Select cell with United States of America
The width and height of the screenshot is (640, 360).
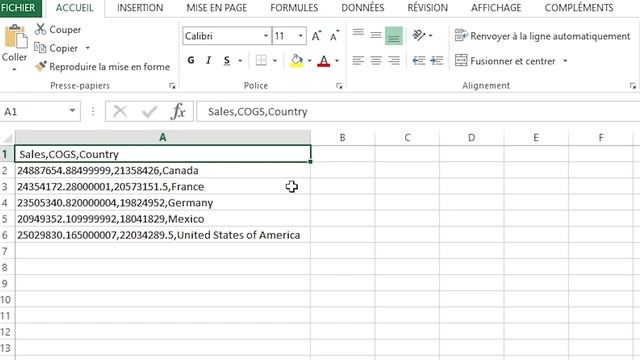tap(163, 235)
